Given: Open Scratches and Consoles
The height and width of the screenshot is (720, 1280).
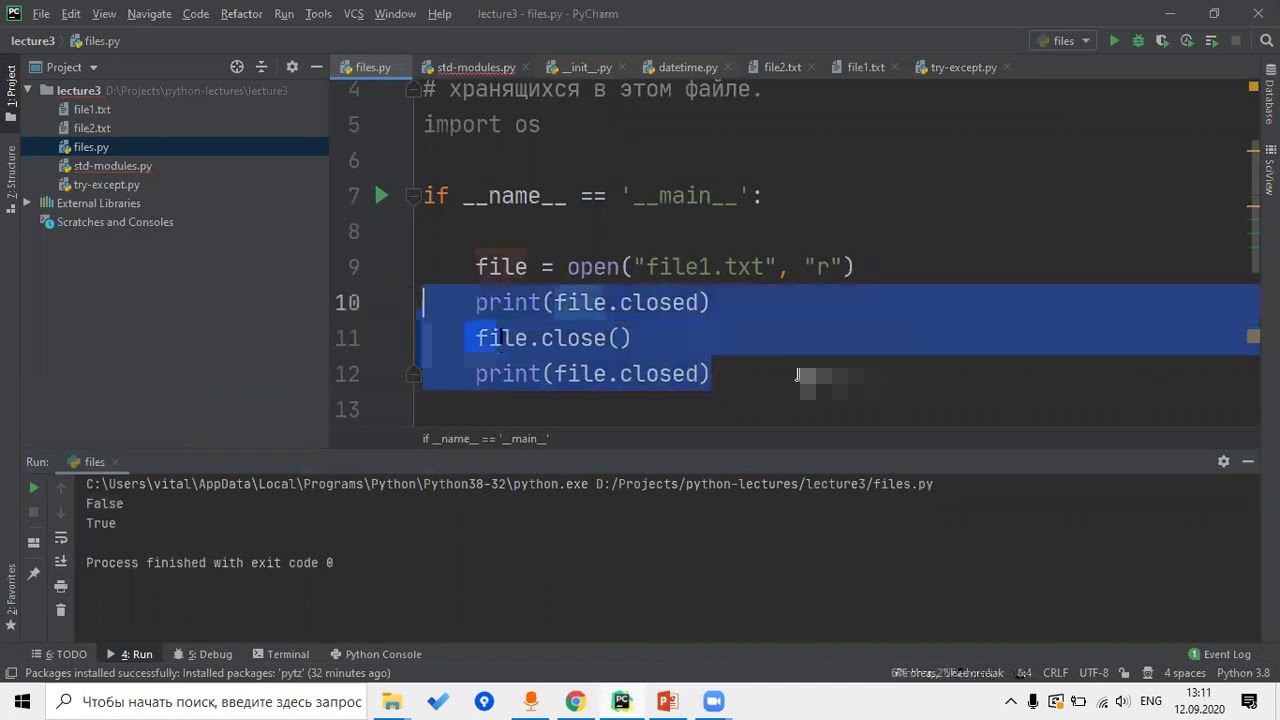Looking at the screenshot, I should (x=115, y=222).
